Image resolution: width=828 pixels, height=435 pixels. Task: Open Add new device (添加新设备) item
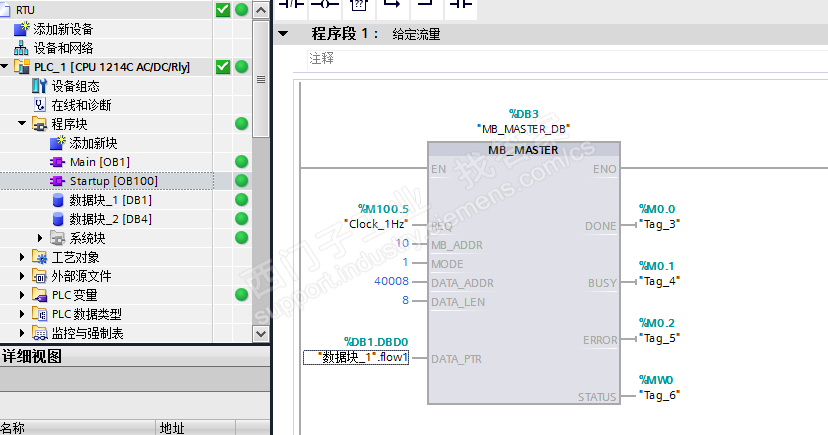pyautogui.click(x=63, y=29)
